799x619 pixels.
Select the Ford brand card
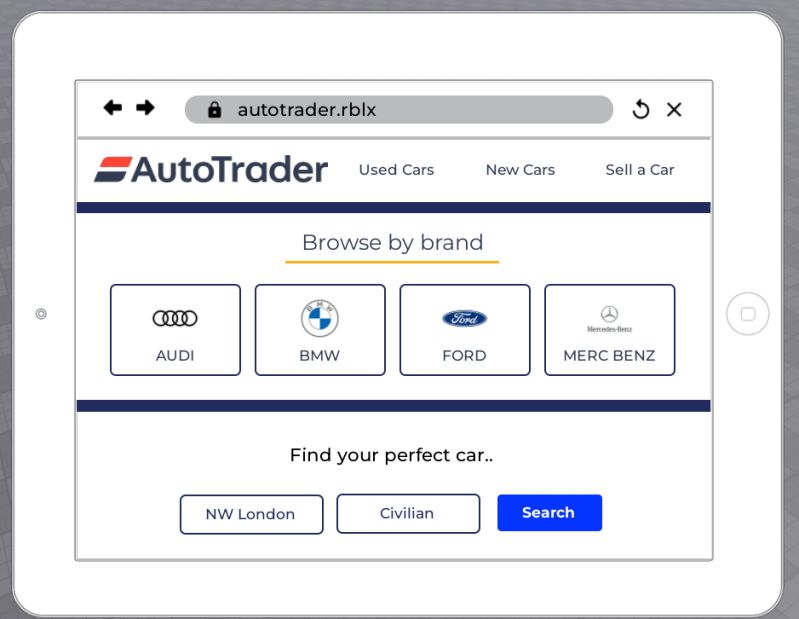click(465, 330)
